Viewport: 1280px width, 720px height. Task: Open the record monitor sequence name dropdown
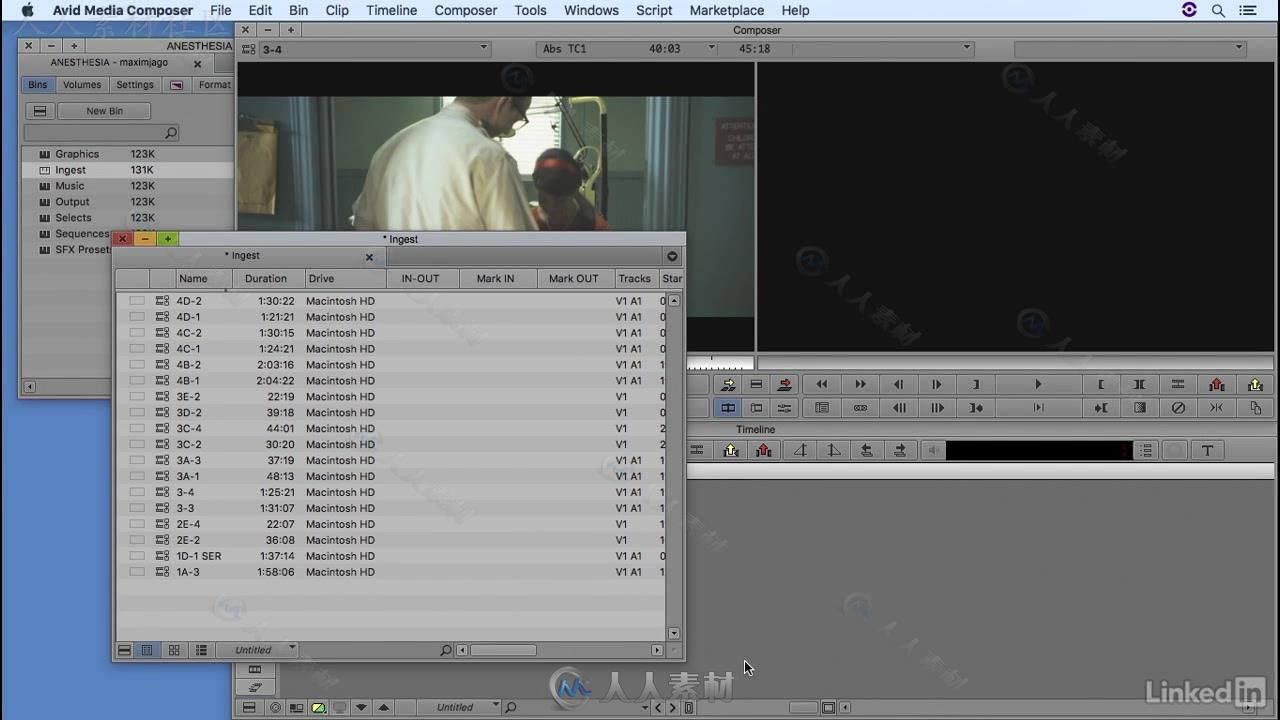[1129, 48]
